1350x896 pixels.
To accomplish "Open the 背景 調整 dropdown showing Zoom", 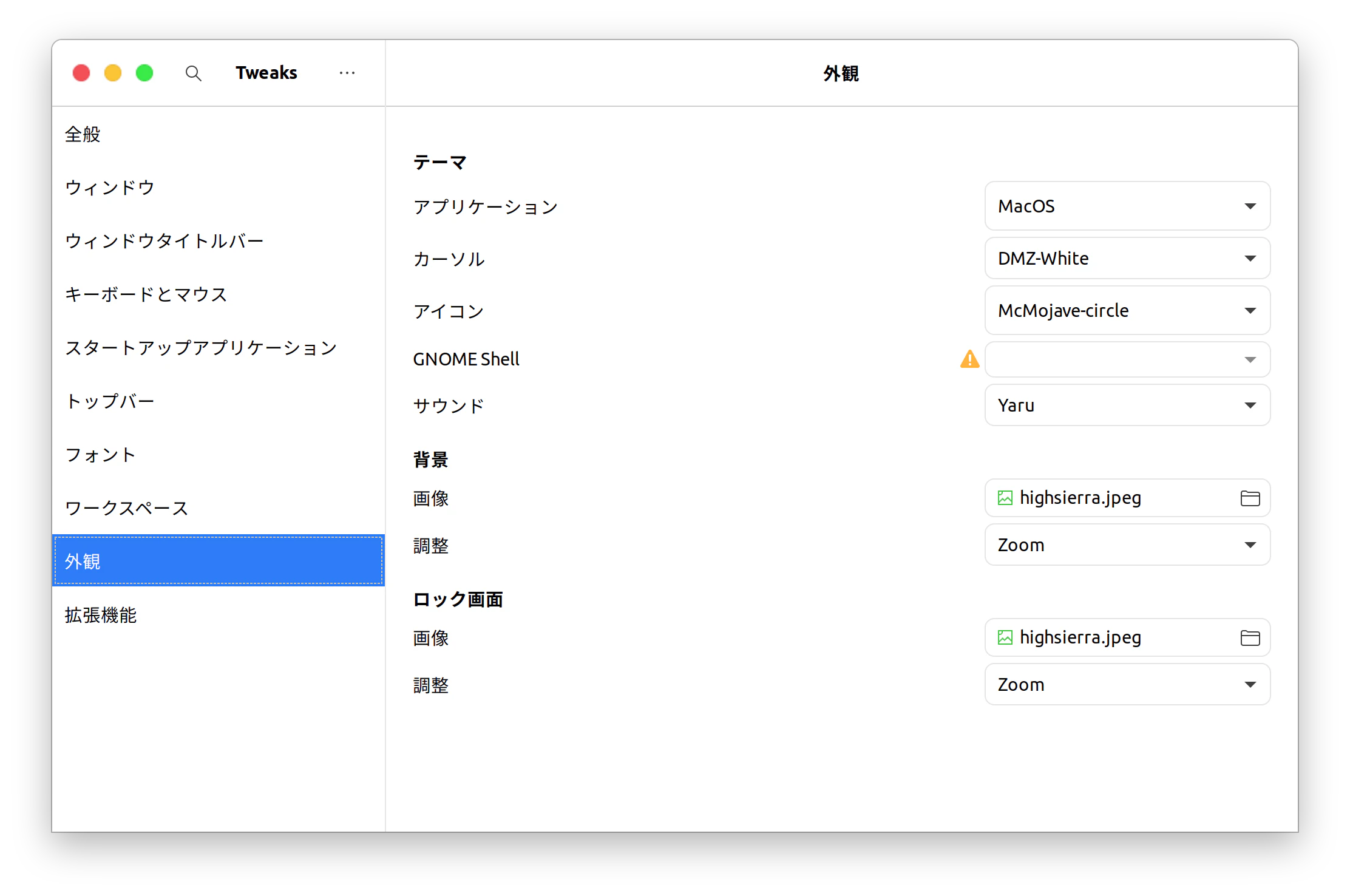I will pos(1127,545).
